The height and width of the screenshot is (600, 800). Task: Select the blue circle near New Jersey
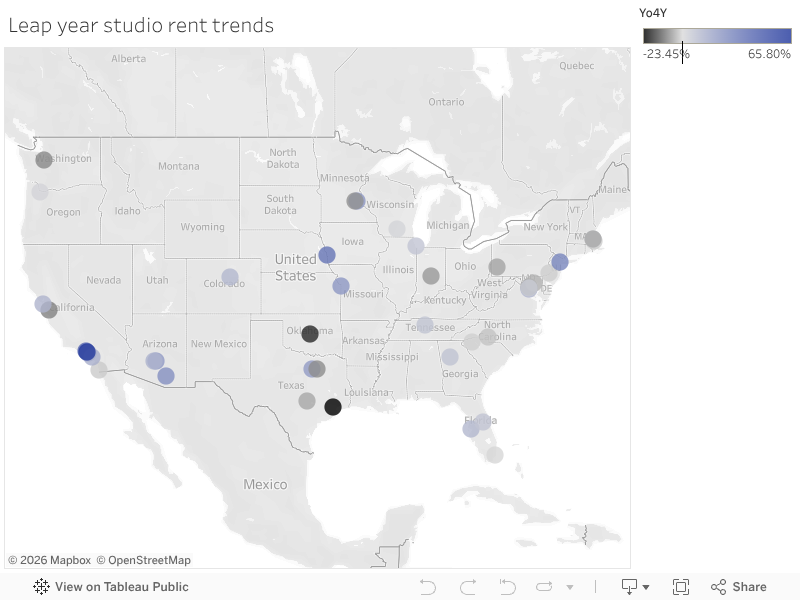point(560,262)
